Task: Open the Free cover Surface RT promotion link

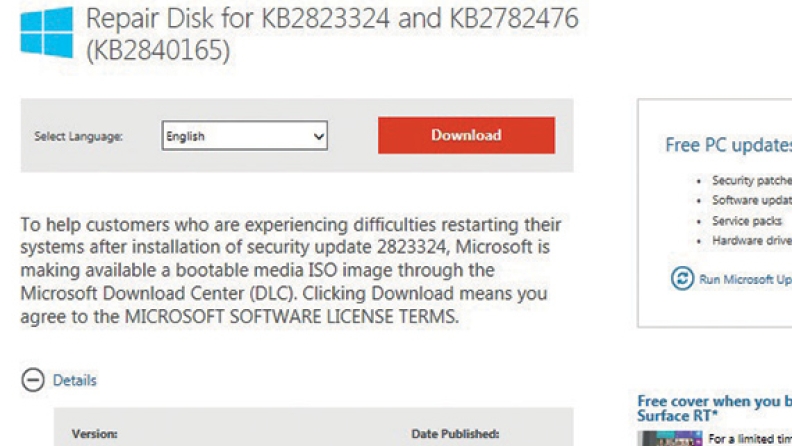Action: coord(714,408)
